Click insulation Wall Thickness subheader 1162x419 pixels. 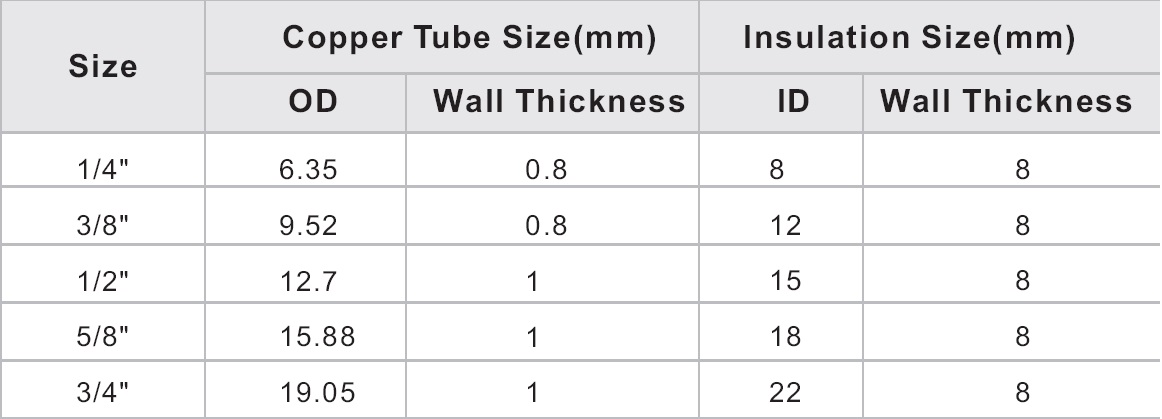pyautogui.click(x=1006, y=102)
